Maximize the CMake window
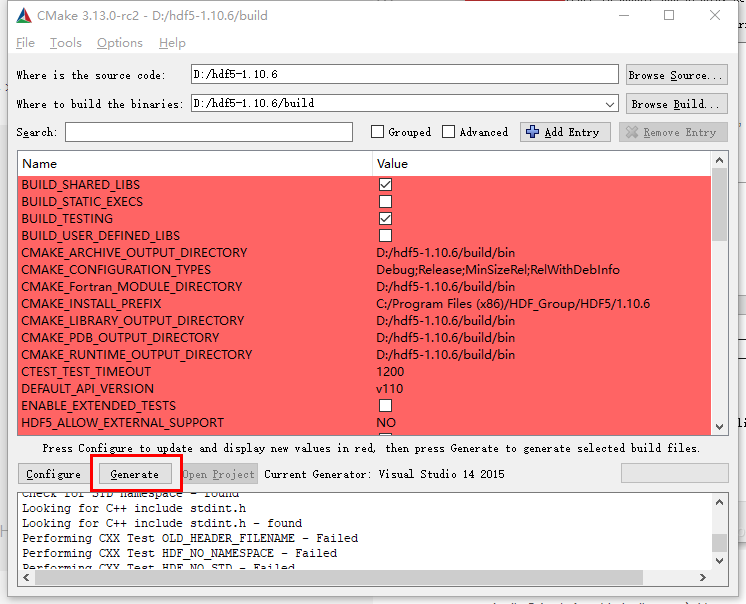 point(669,15)
